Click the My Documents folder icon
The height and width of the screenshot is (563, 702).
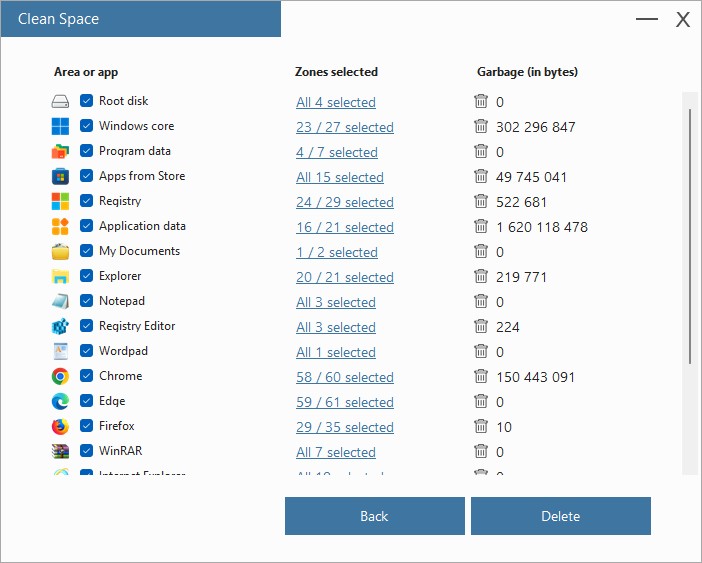(x=60, y=252)
